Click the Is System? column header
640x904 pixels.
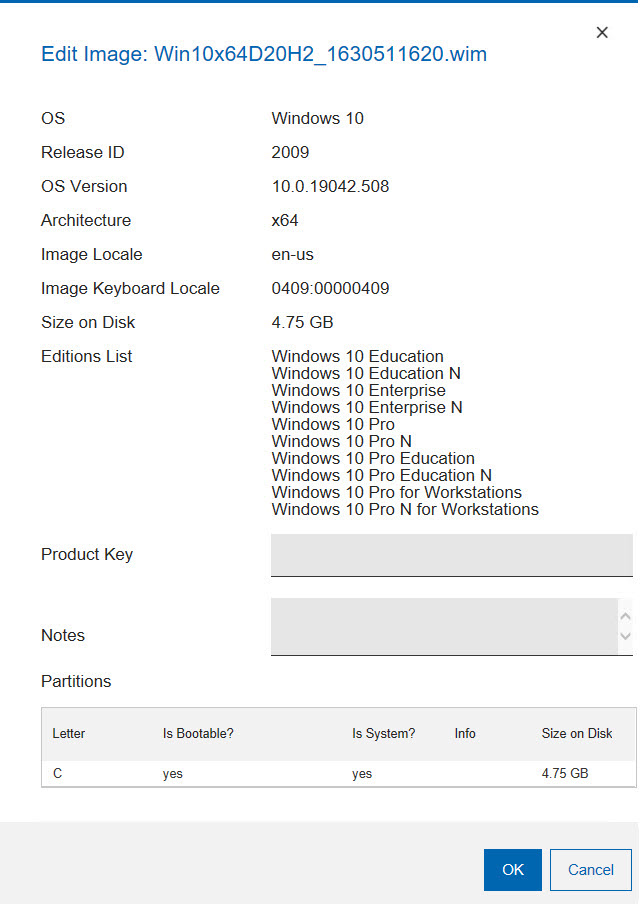point(383,734)
